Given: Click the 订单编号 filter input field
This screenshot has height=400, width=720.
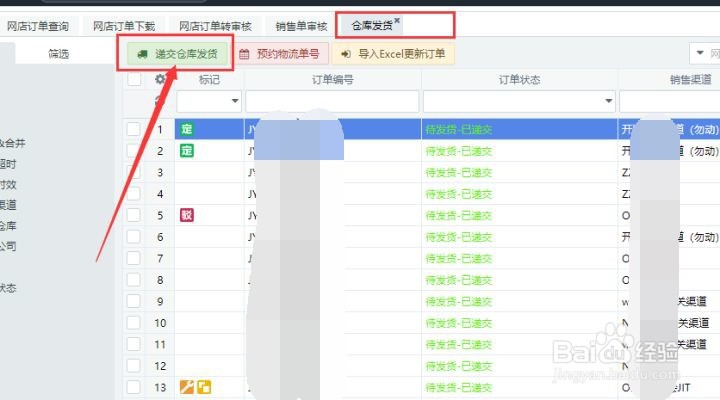Looking at the screenshot, I should (332, 101).
